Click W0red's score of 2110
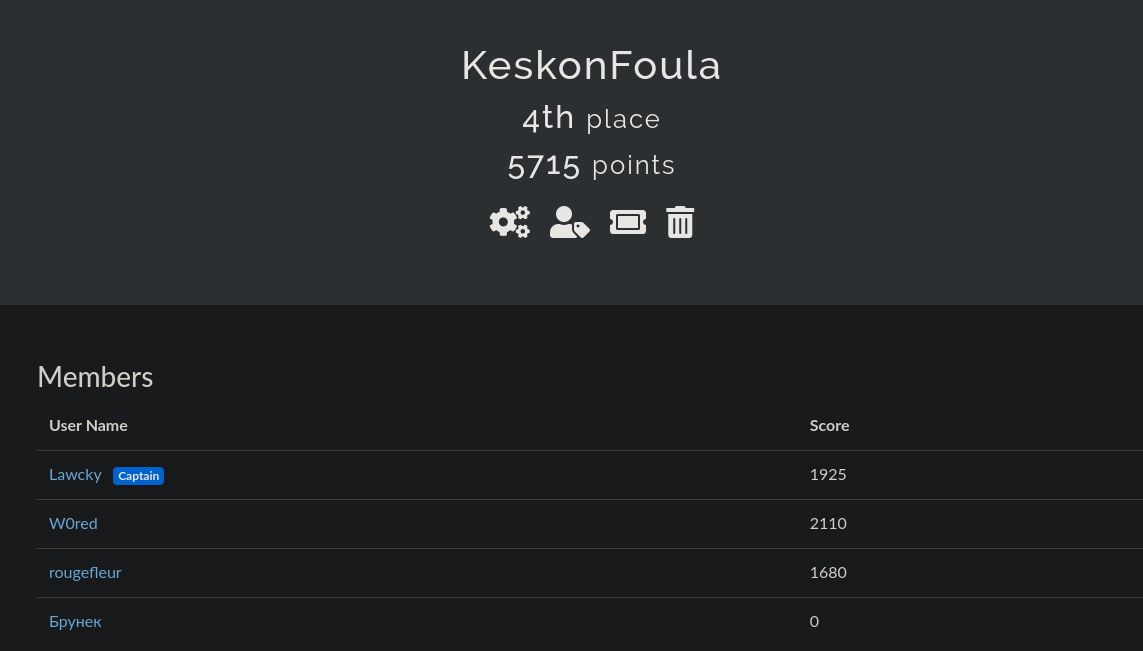 coord(828,523)
